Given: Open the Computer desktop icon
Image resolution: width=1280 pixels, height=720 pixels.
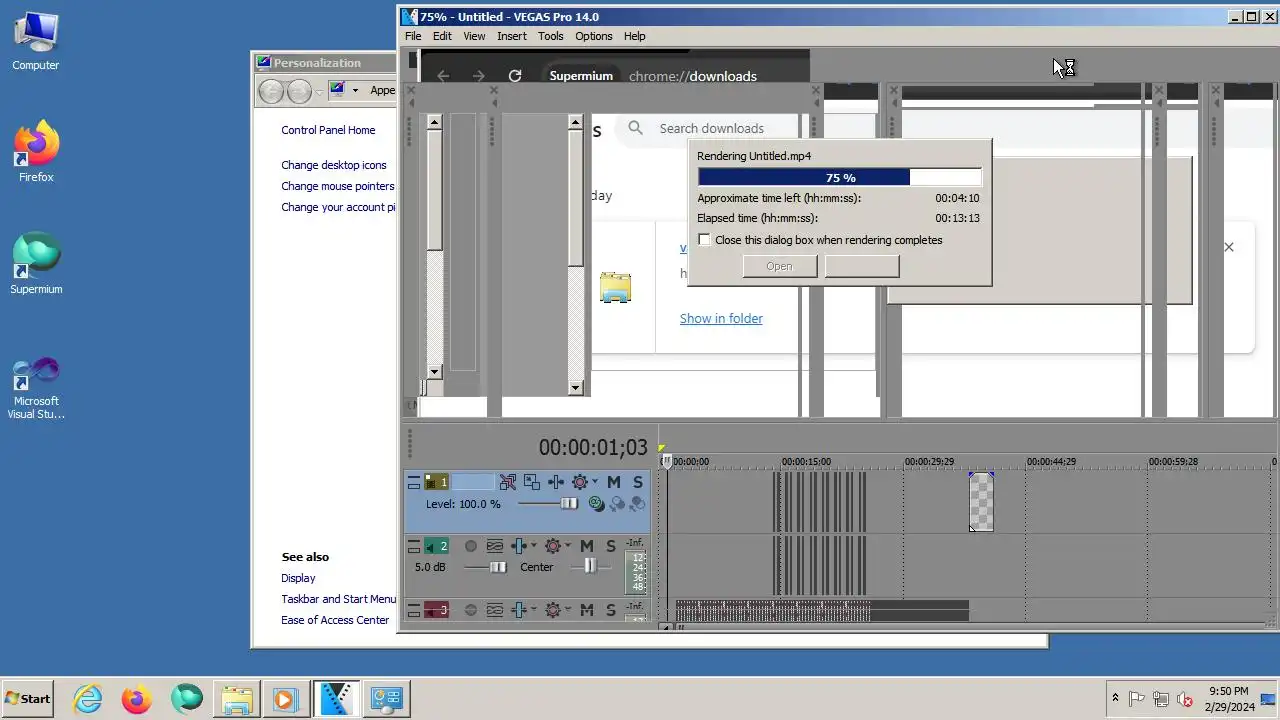Looking at the screenshot, I should [x=36, y=42].
